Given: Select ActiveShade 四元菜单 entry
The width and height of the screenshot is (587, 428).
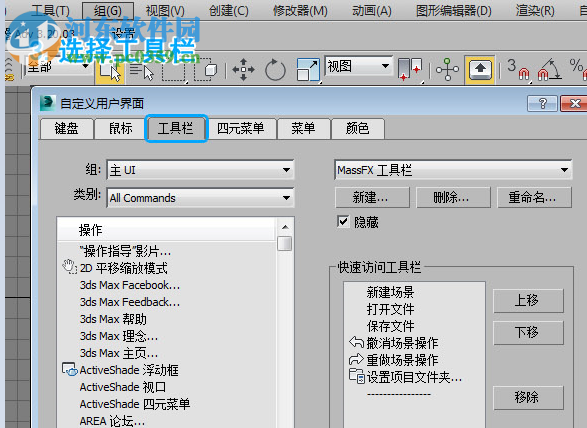Looking at the screenshot, I should [134, 404].
